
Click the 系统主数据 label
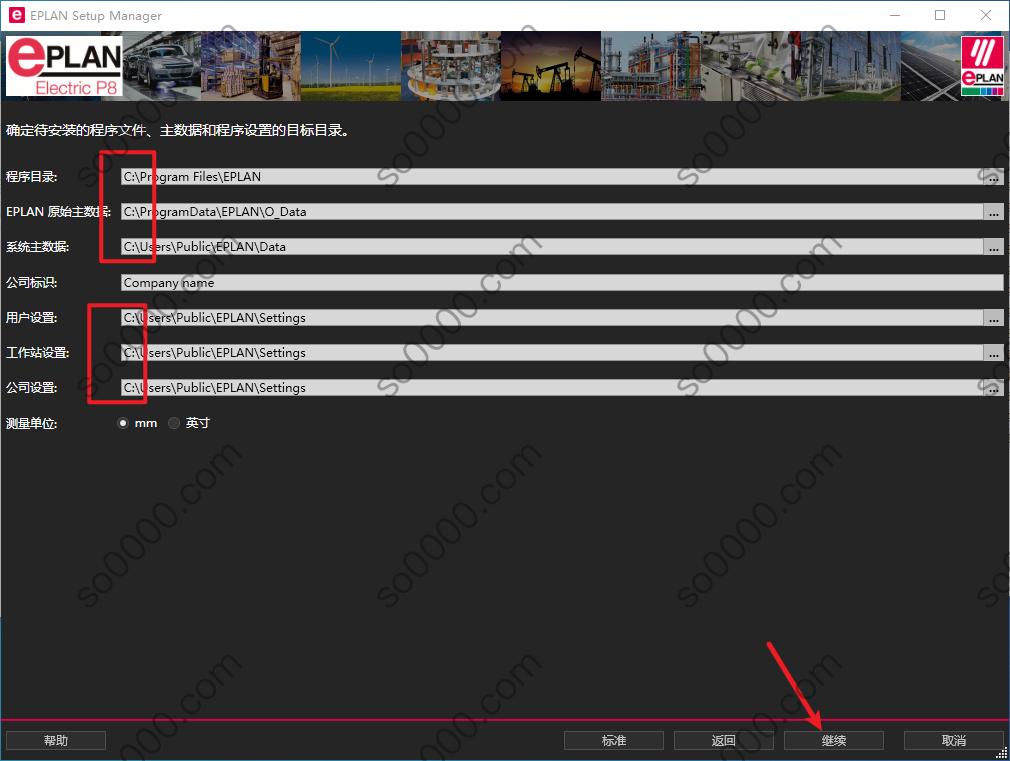(x=37, y=247)
